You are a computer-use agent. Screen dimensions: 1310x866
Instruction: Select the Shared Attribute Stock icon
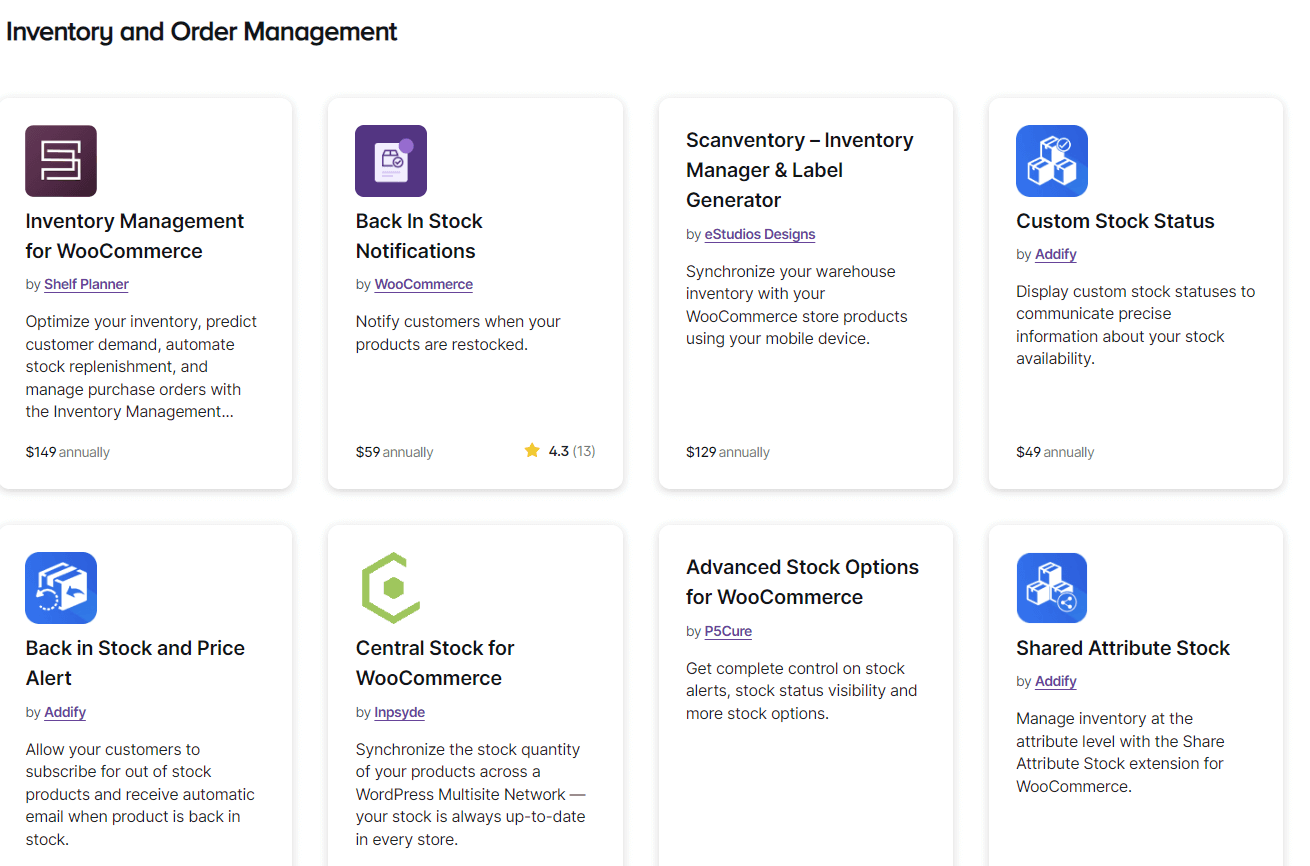[x=1052, y=588]
